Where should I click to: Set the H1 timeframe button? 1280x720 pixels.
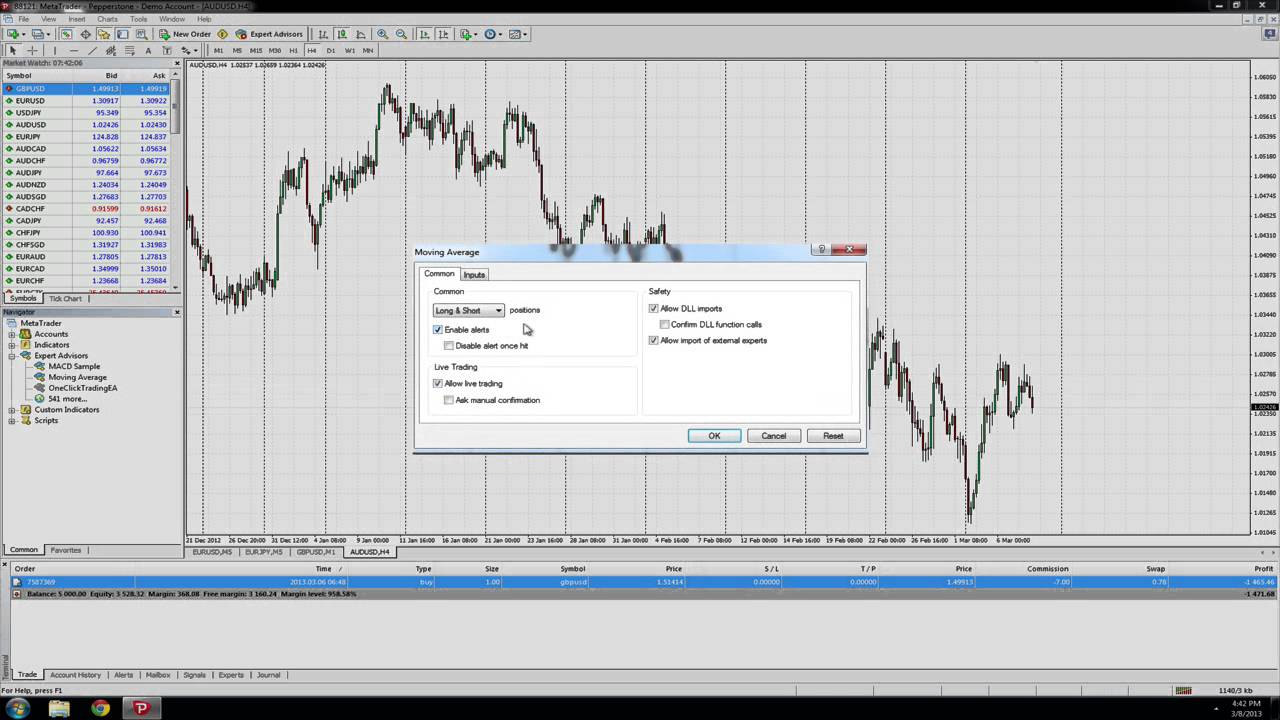click(293, 51)
